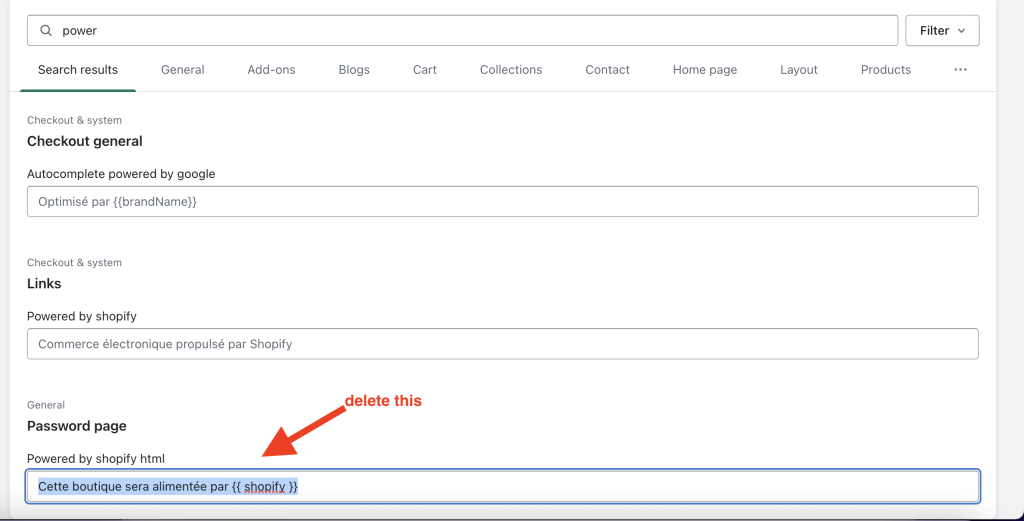This screenshot has height=521, width=1024.
Task: Click the 'Autocomplete powered by google' label
Action: click(x=121, y=174)
